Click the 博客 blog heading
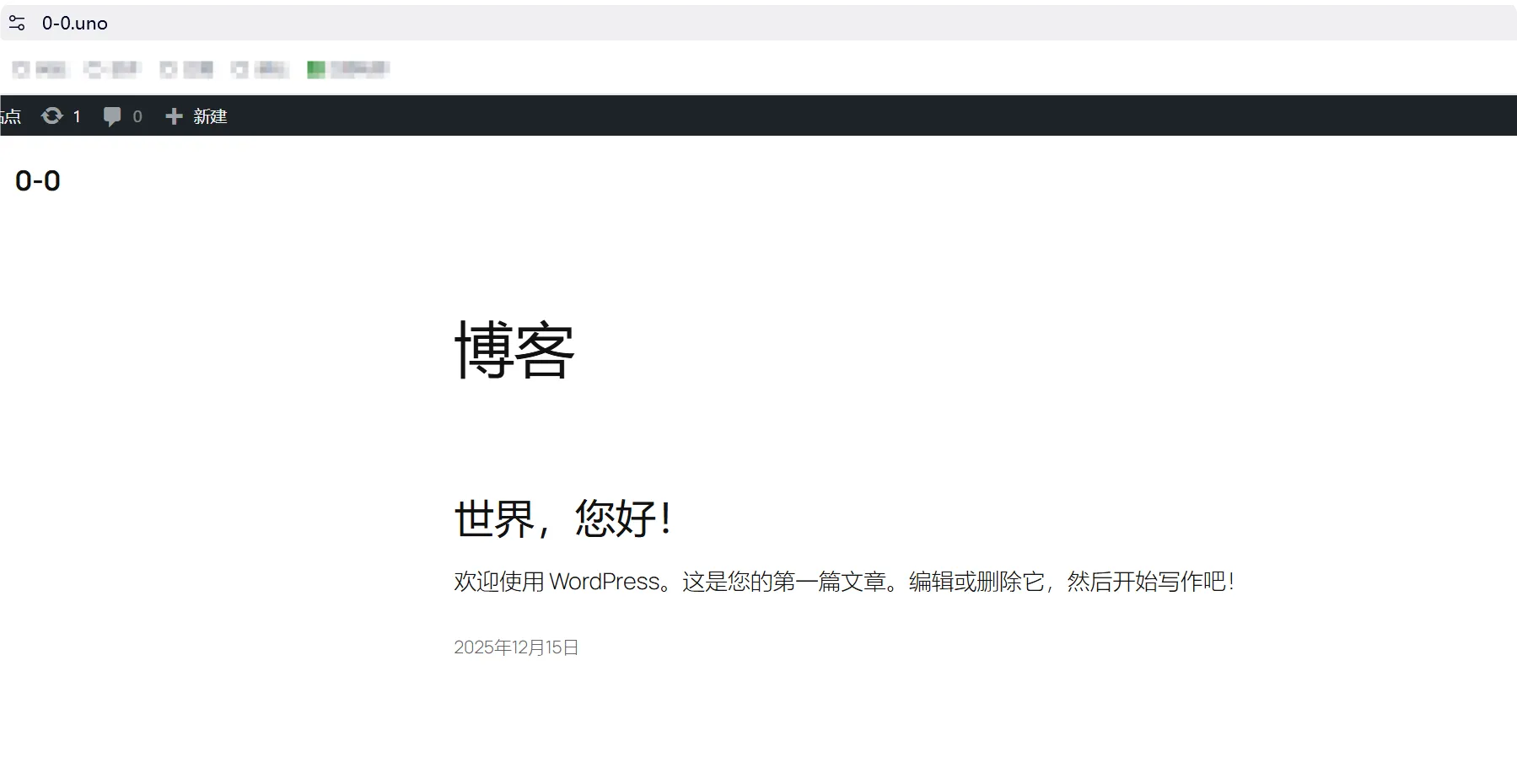This screenshot has height=784, width=1517. tap(514, 352)
